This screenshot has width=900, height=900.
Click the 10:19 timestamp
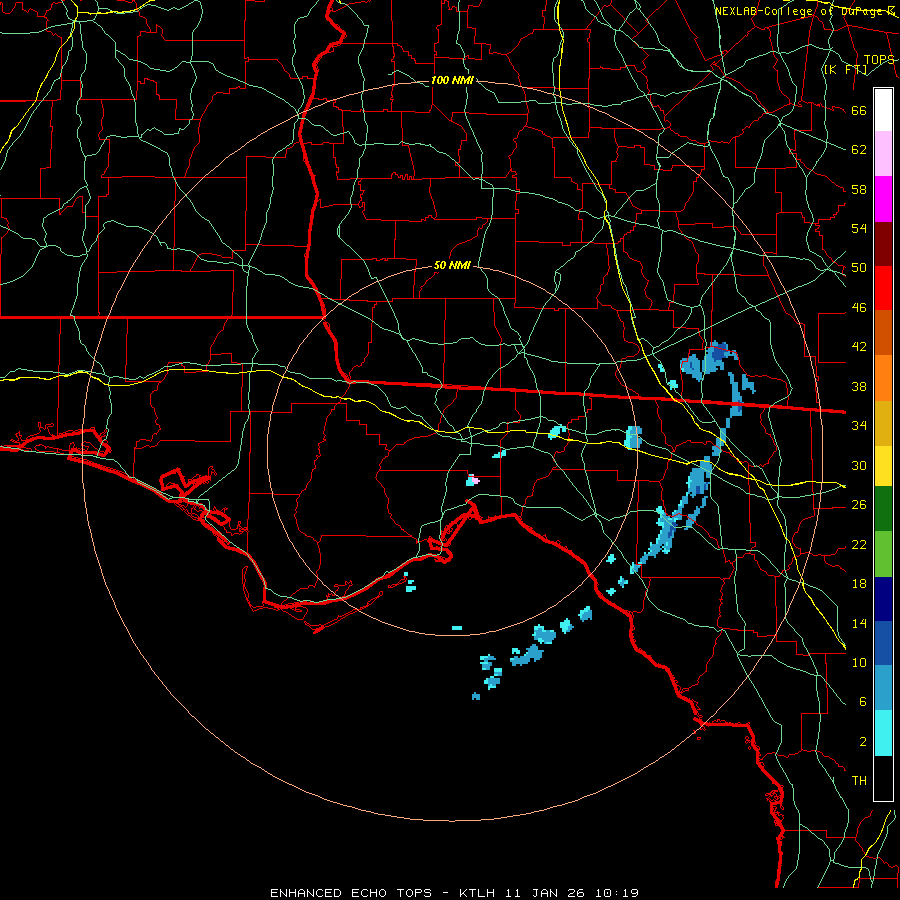click(618, 893)
